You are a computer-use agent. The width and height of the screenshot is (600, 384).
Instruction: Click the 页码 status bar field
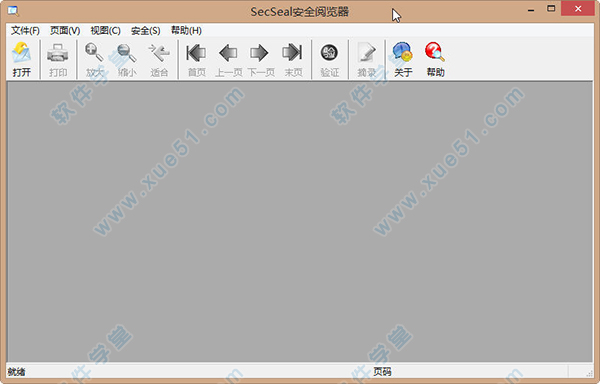point(382,371)
